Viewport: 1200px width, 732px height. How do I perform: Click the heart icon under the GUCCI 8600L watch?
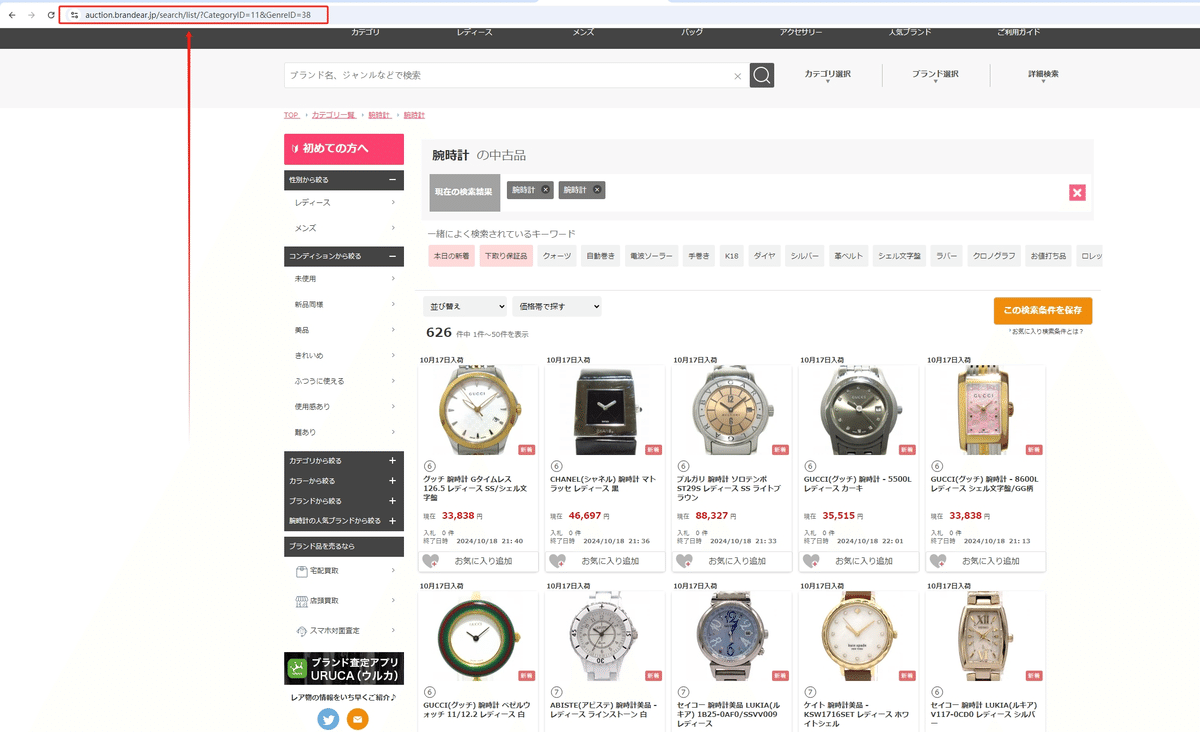click(939, 561)
